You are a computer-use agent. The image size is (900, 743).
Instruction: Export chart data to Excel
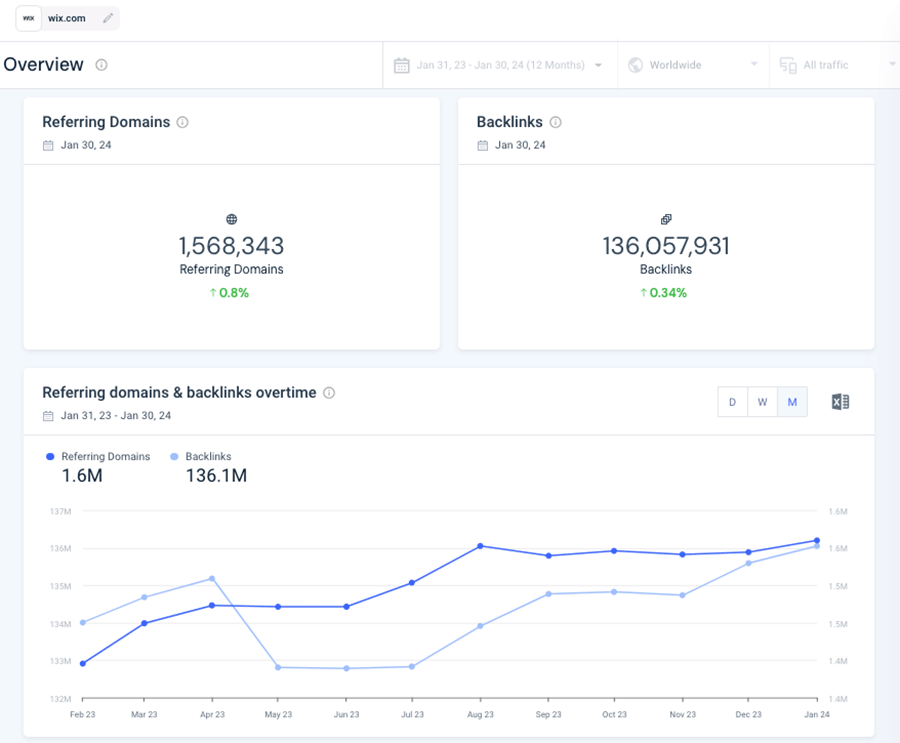pos(840,402)
